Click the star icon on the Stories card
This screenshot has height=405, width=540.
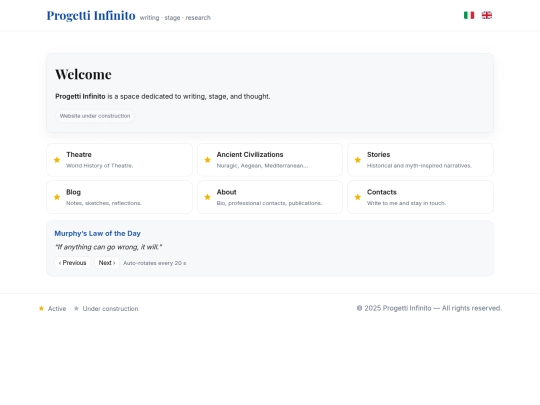pyautogui.click(x=358, y=160)
